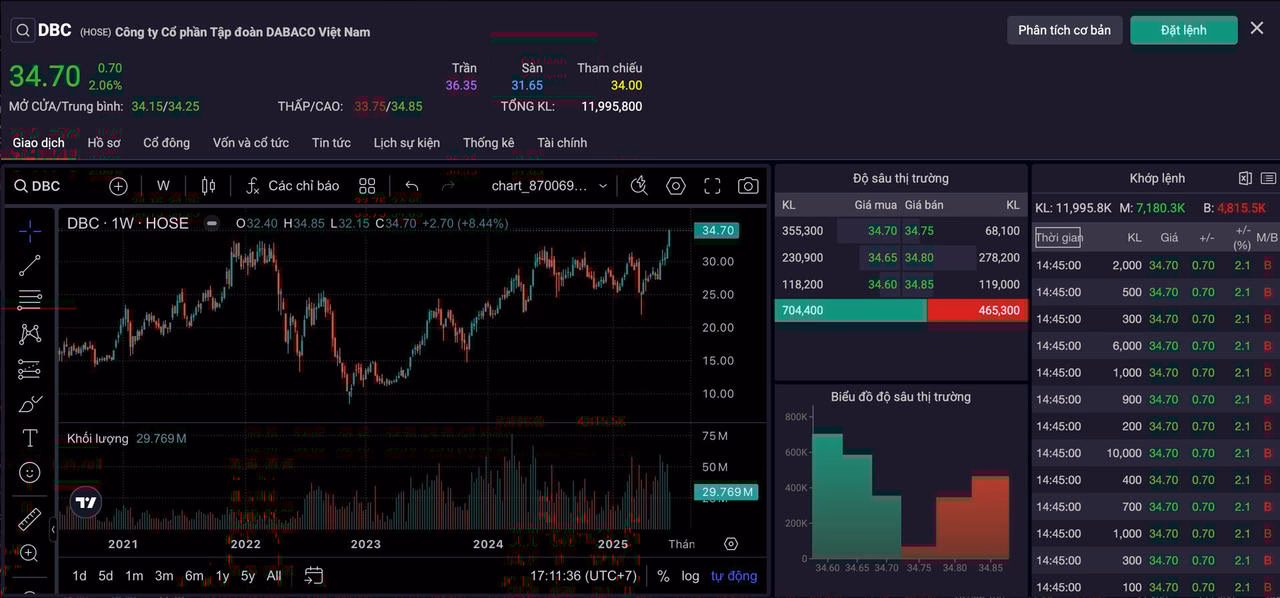1280x598 pixels.
Task: Set chart range to 1y
Action: click(222, 576)
